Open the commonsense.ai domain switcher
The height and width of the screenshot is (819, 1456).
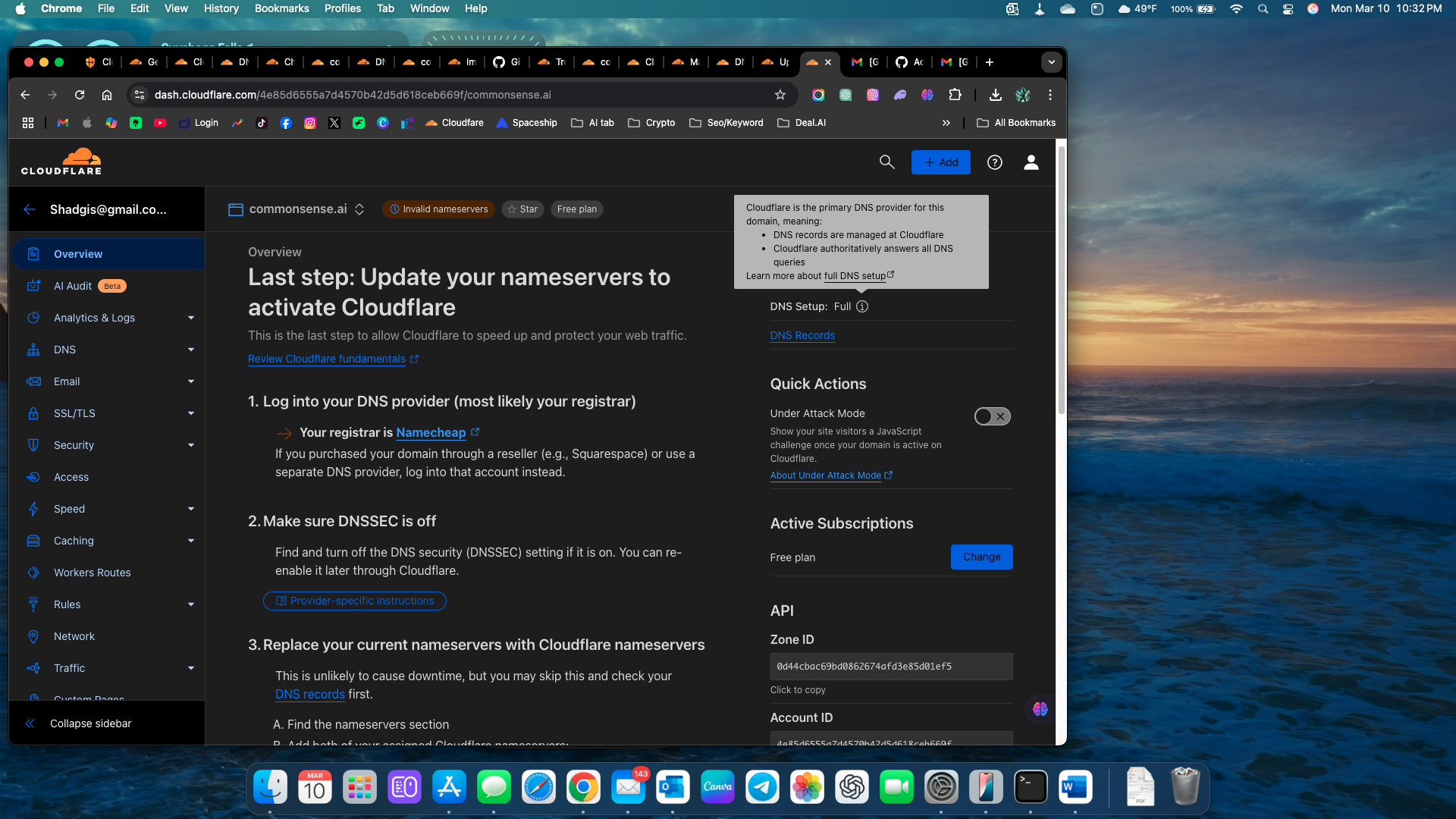point(359,209)
